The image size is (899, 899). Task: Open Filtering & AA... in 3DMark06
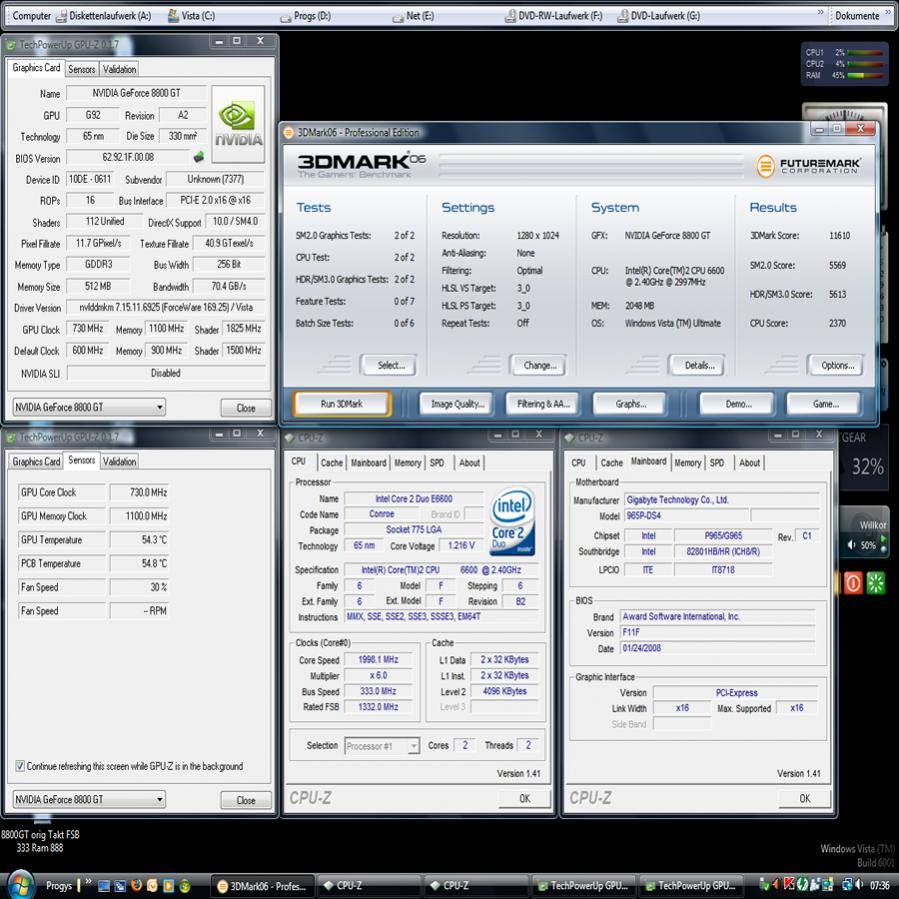coord(542,404)
